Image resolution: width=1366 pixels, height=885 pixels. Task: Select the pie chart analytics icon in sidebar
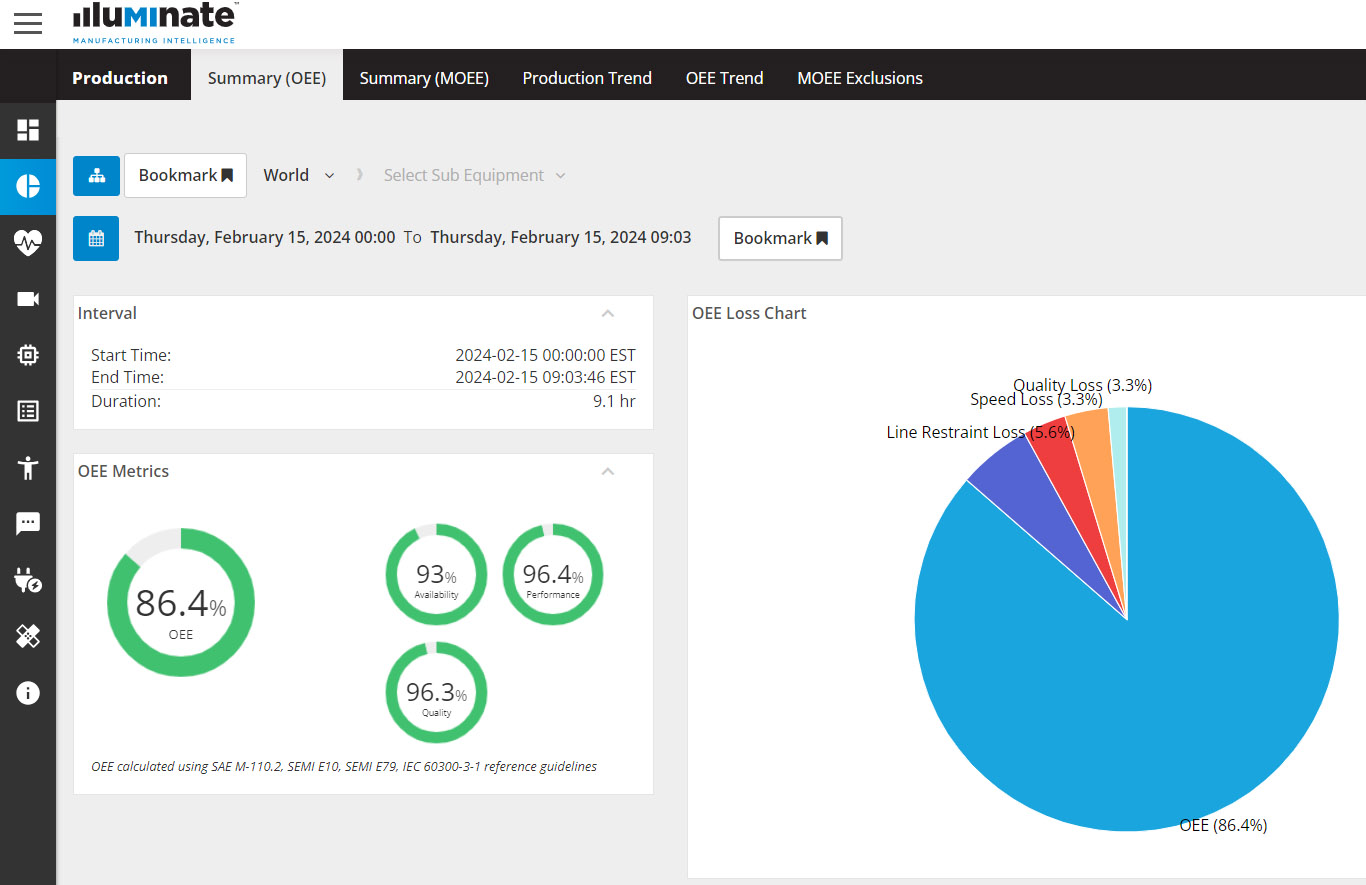coord(28,187)
